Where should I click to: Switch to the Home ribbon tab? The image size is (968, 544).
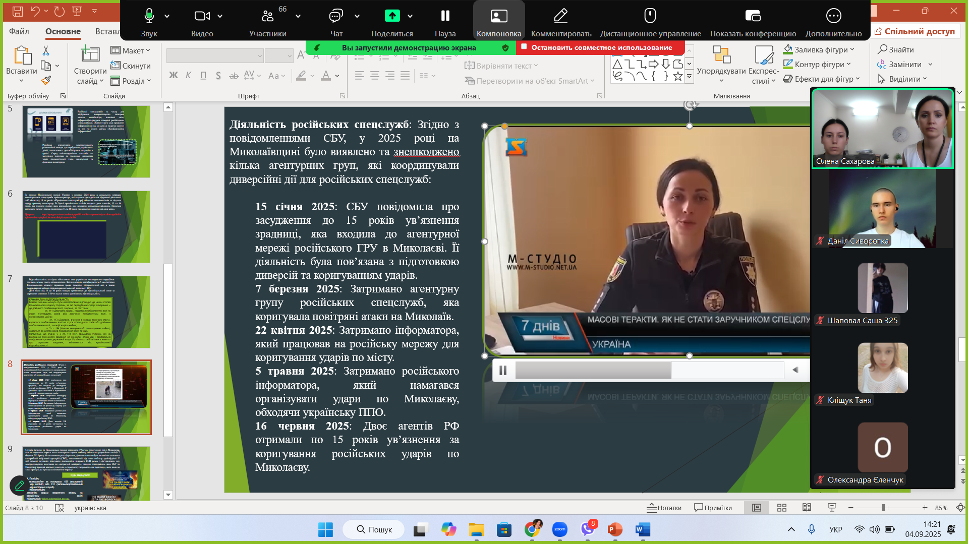63,31
